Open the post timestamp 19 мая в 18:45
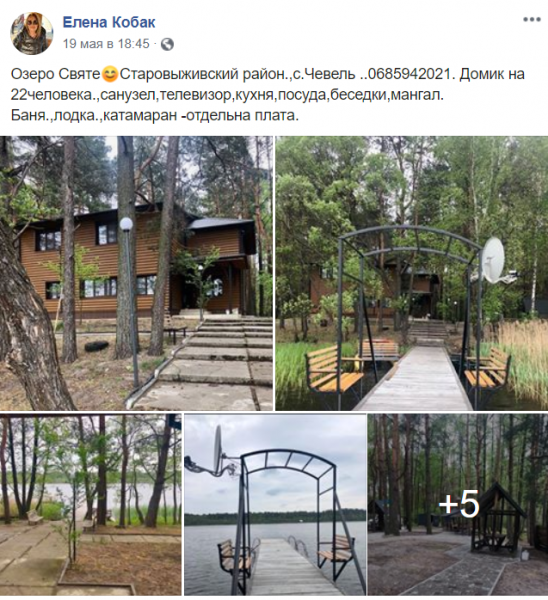 click(x=106, y=44)
